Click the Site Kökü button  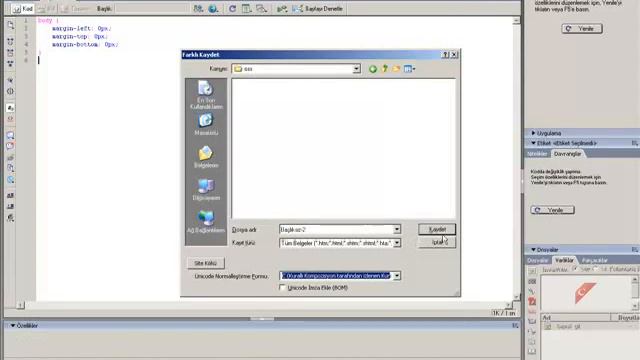click(206, 263)
